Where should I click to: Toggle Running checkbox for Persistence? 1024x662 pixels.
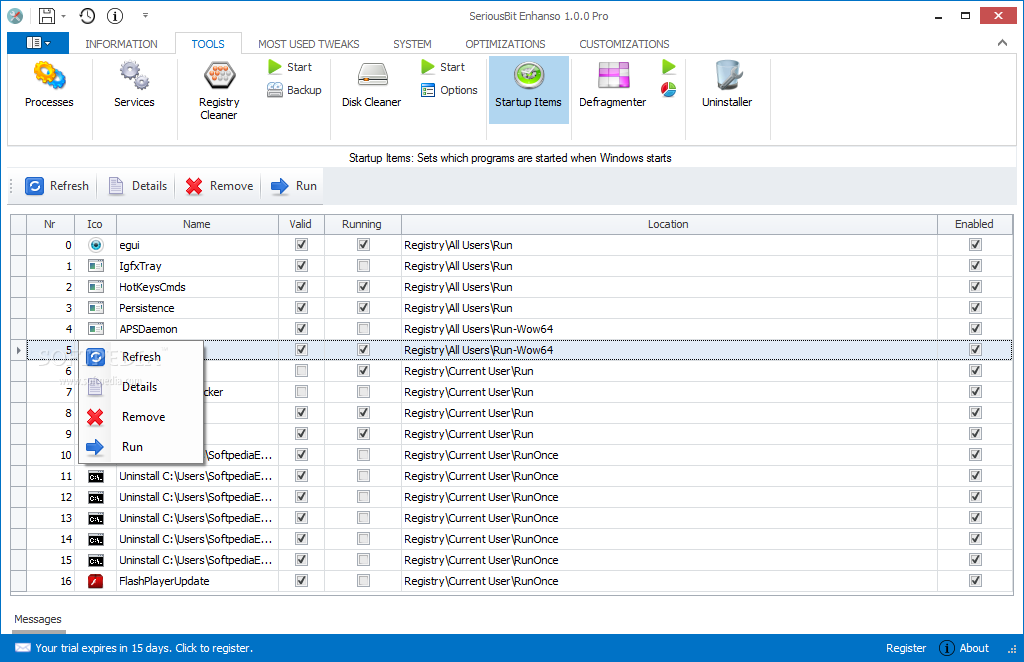click(363, 307)
